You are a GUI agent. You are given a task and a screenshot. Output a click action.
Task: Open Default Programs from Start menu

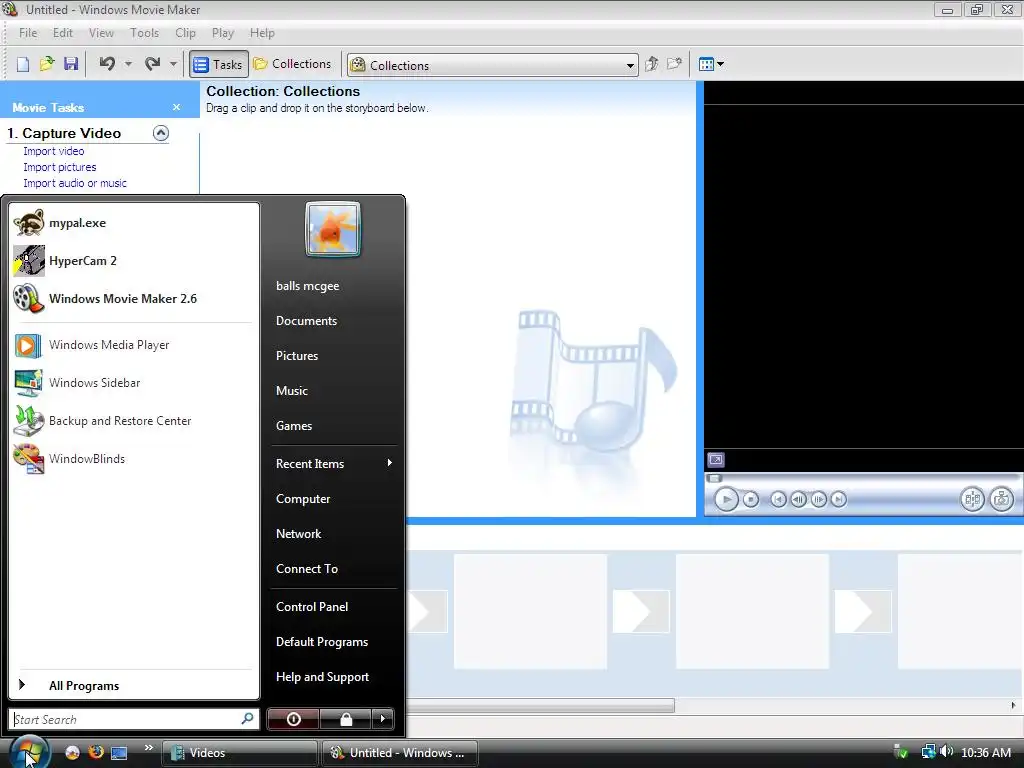coord(322,642)
